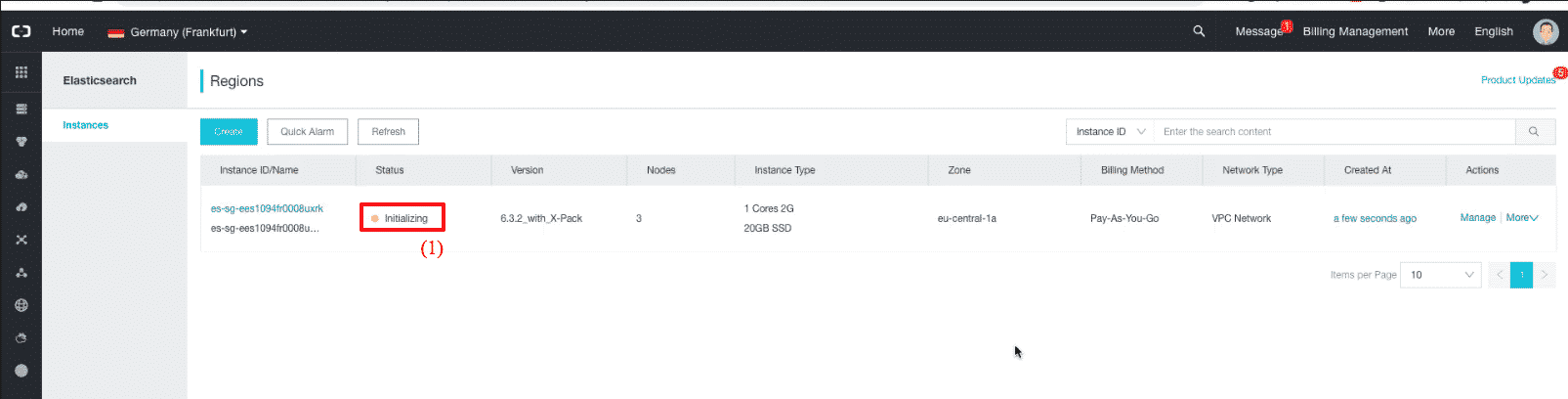Open the three-circle cluster icon in sidebar

[x=21, y=142]
